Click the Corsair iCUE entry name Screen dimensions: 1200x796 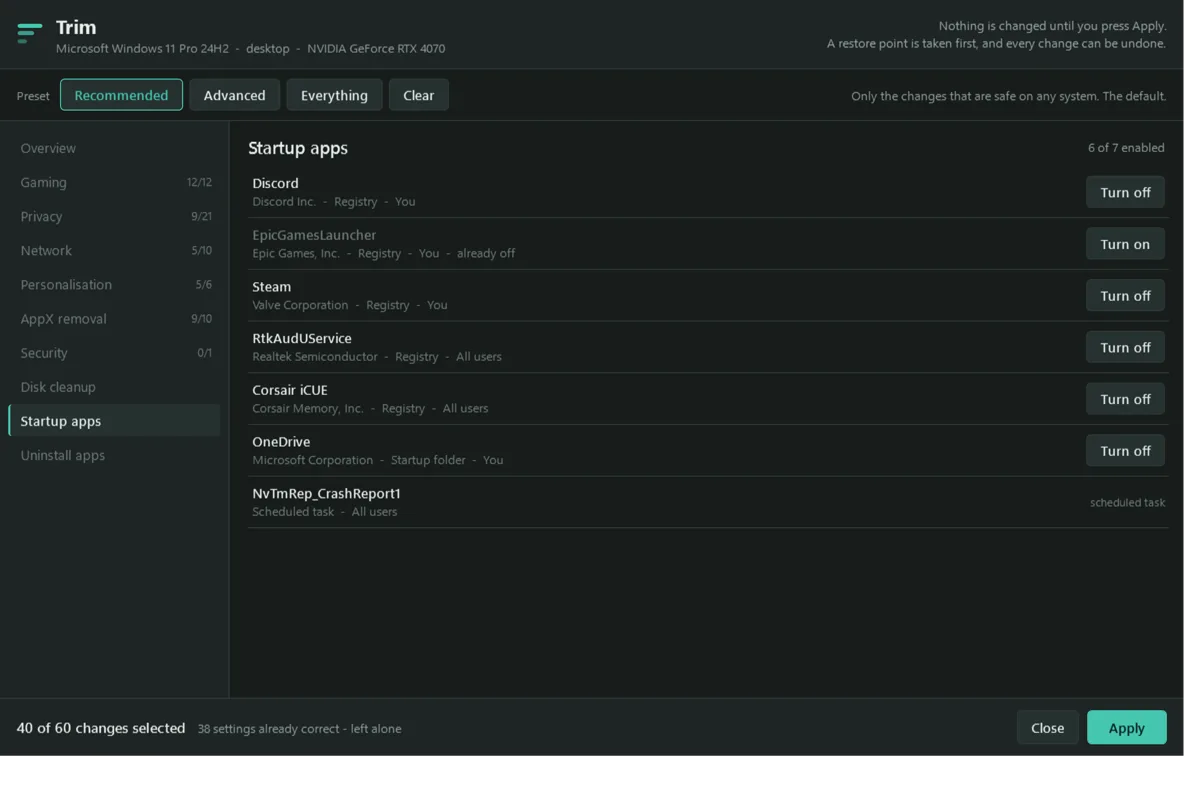click(290, 390)
